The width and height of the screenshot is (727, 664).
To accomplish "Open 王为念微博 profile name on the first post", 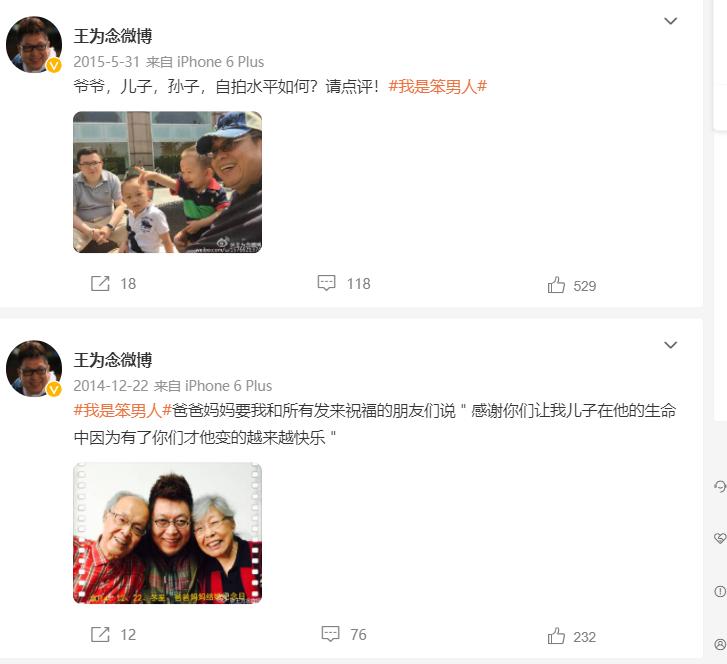I will coord(113,36).
